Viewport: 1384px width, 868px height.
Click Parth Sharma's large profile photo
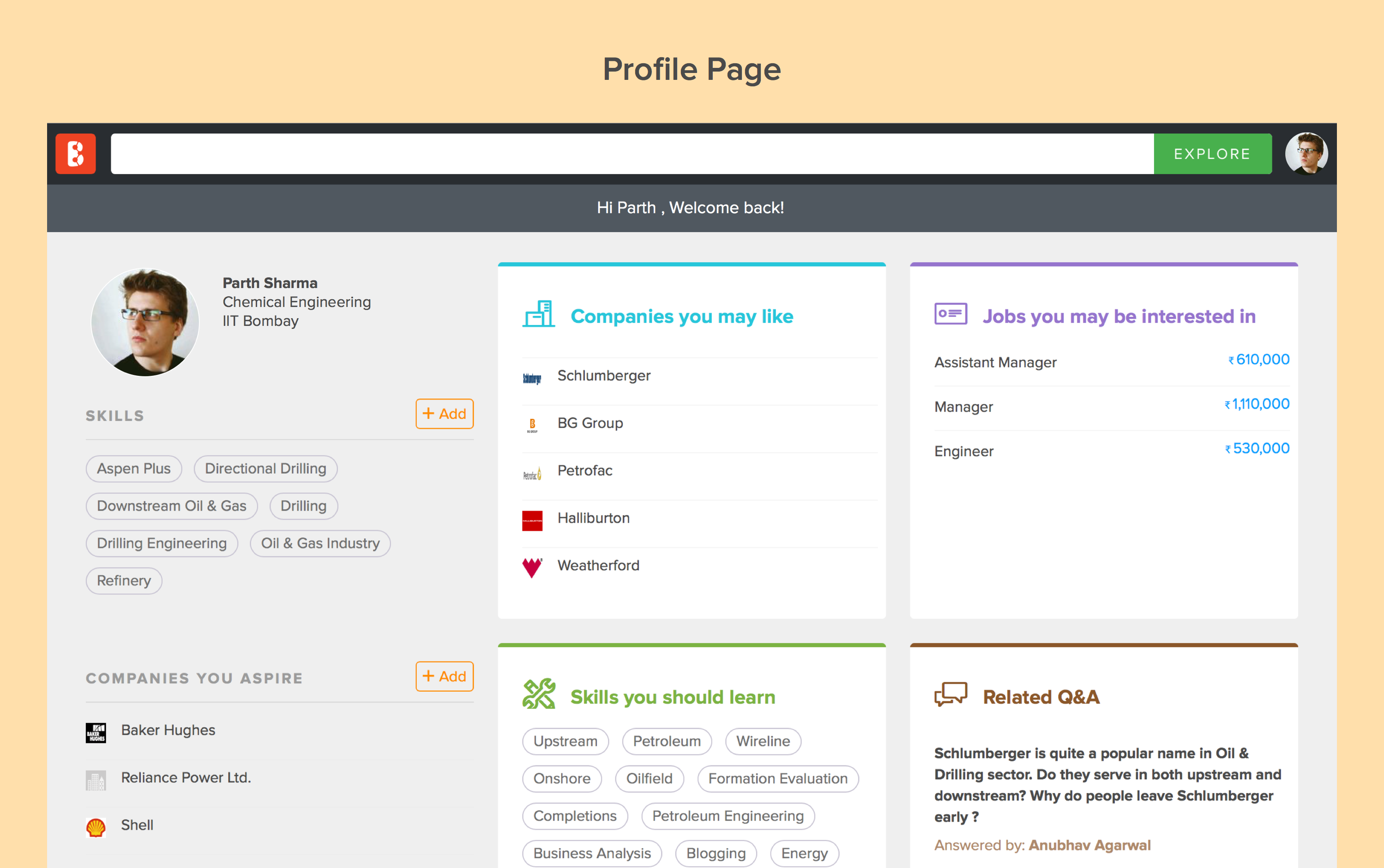144,323
